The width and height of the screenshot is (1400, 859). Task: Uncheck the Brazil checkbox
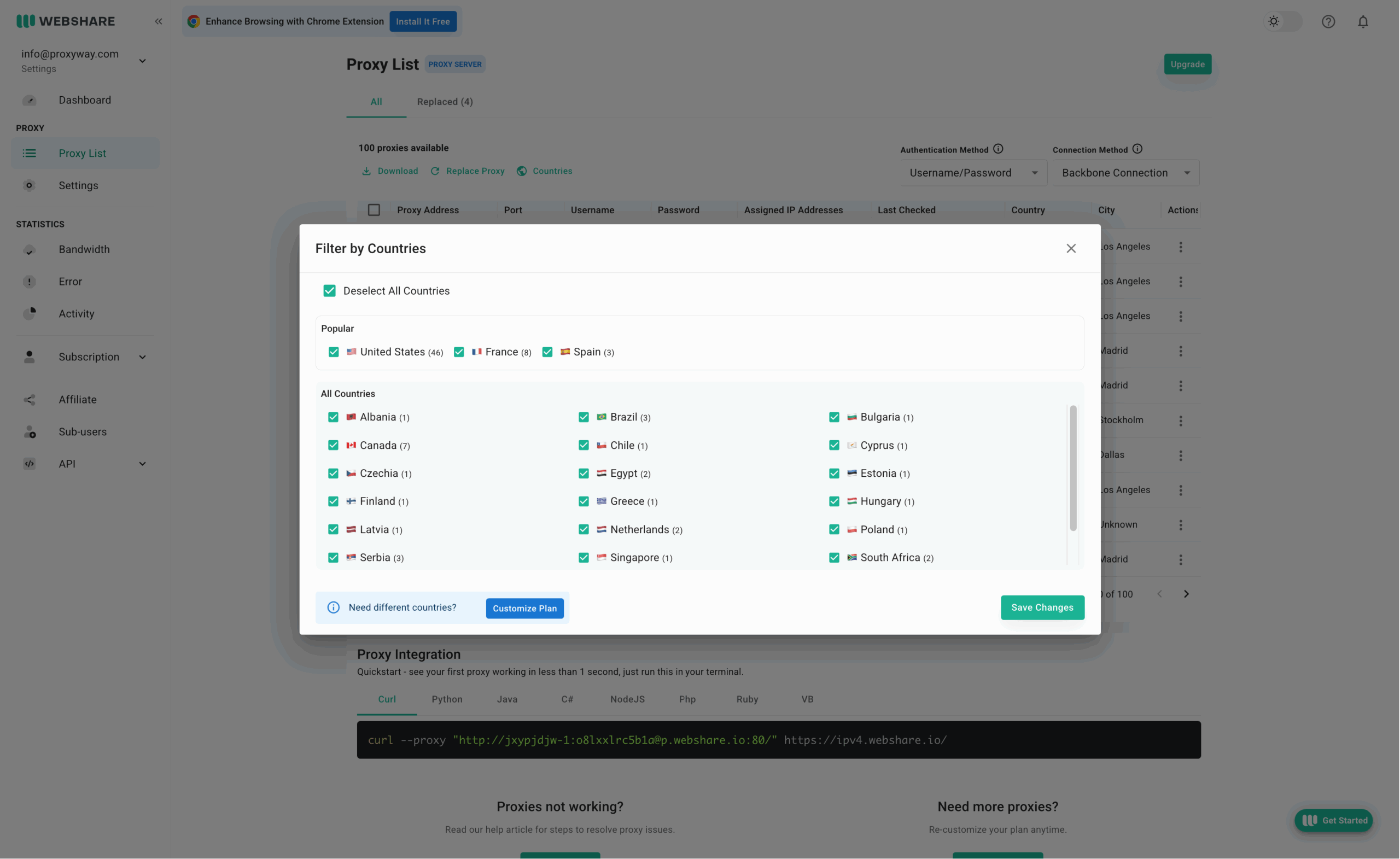pyautogui.click(x=584, y=418)
